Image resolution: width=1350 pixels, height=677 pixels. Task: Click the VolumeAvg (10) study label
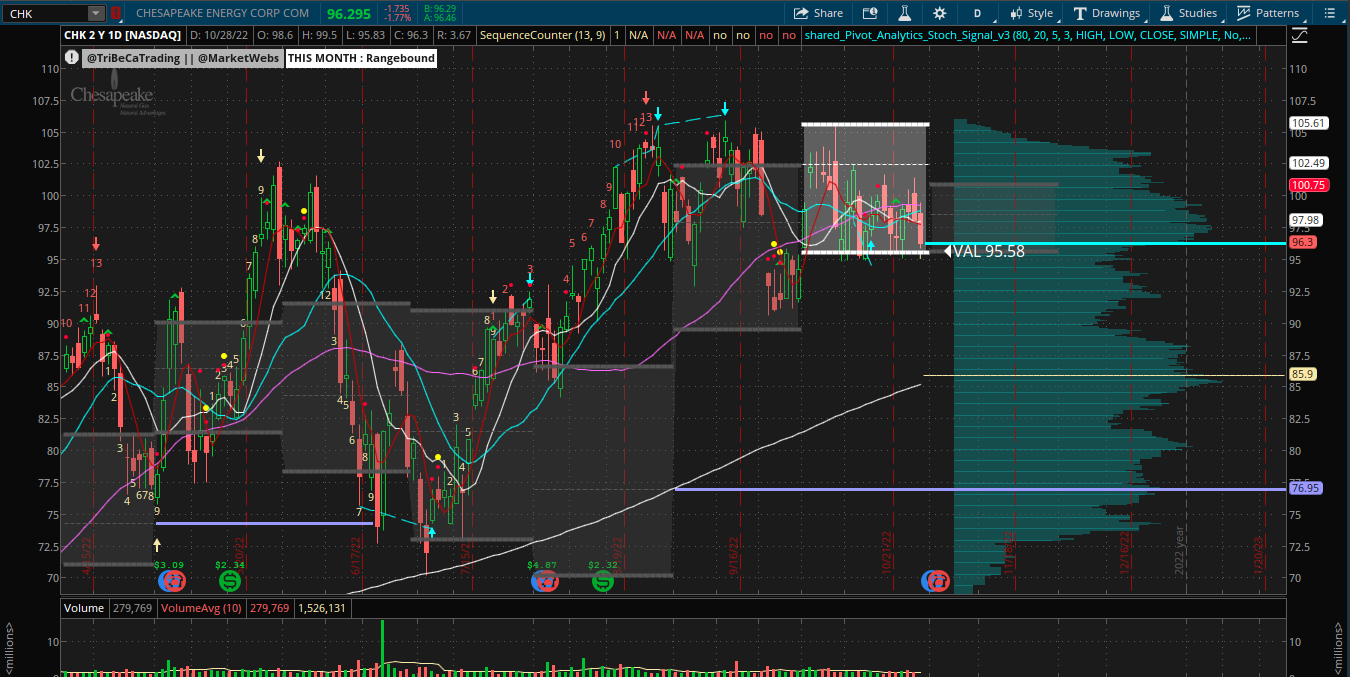tap(200, 607)
